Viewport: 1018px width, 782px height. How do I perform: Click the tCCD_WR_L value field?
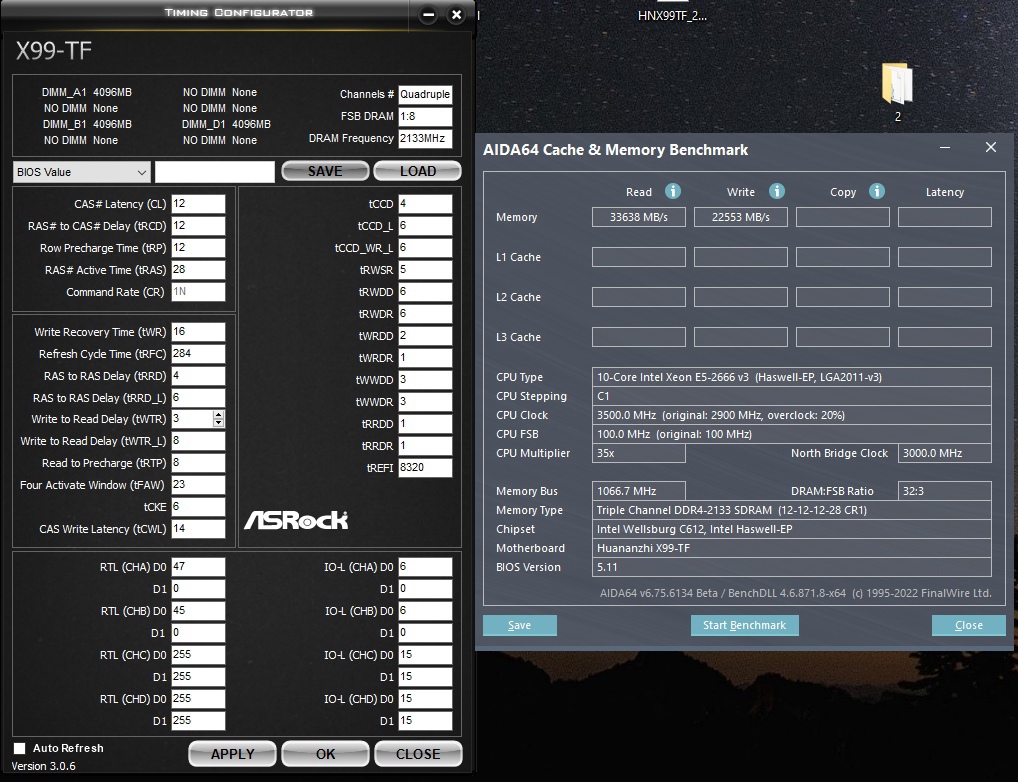(425, 248)
